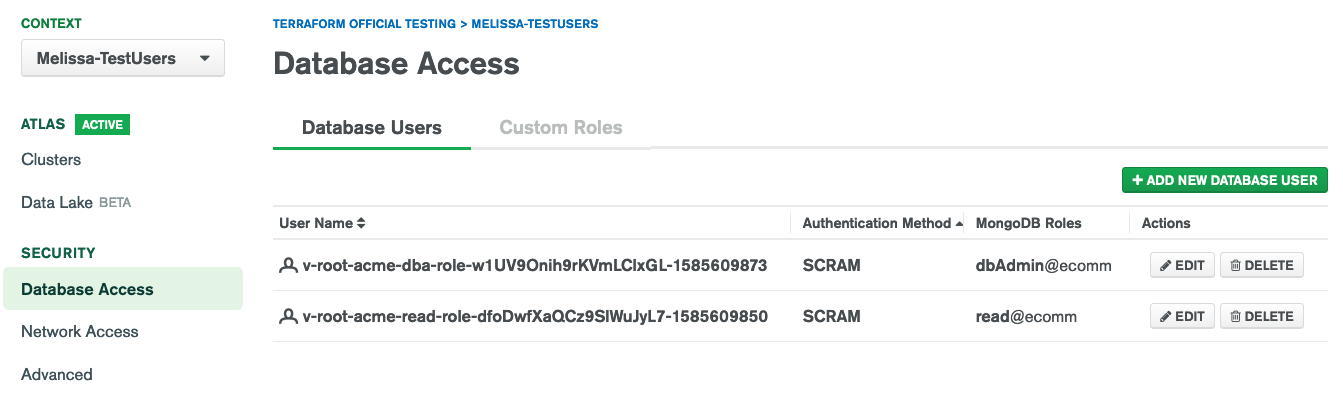This screenshot has width=1343, height=402.
Task: Edit the read-role database user
Action: (x=1182, y=316)
